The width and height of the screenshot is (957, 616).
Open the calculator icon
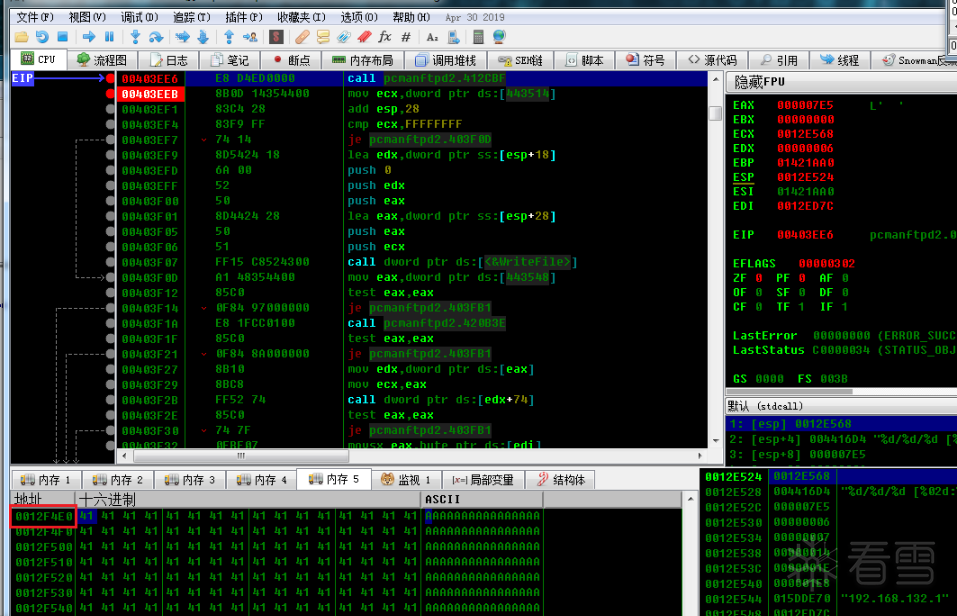click(x=478, y=37)
